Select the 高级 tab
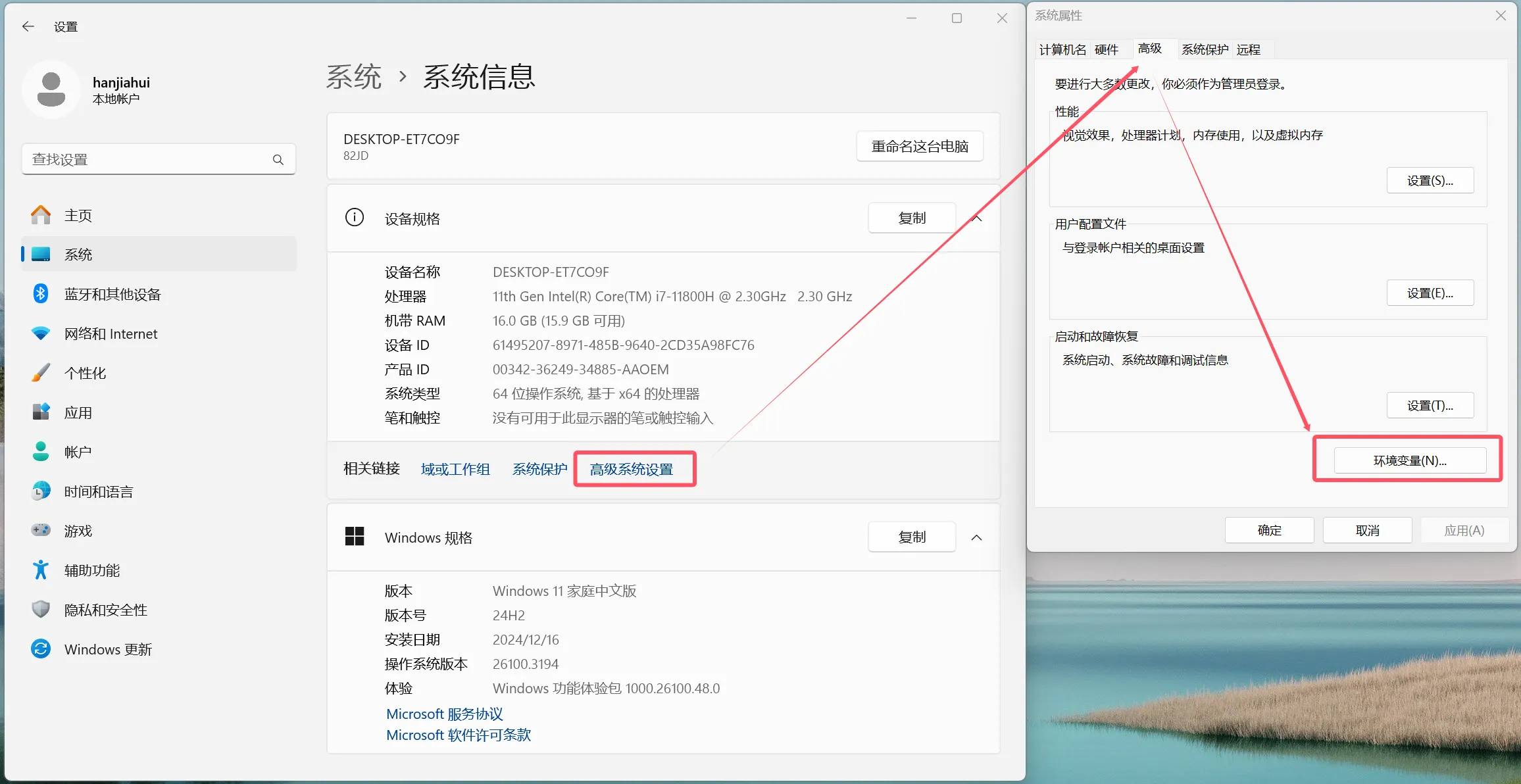The width and height of the screenshot is (1521, 784). (1150, 49)
